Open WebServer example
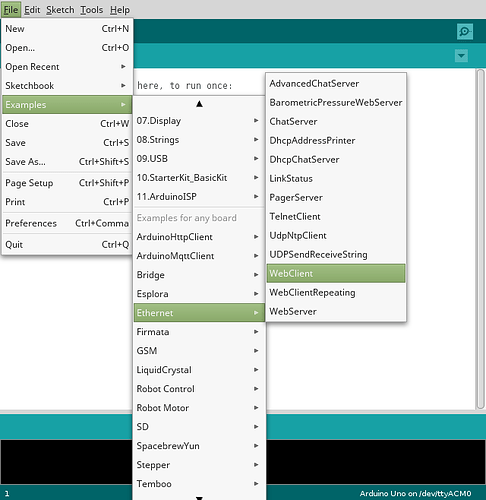This screenshot has width=486, height=500. (x=336, y=312)
